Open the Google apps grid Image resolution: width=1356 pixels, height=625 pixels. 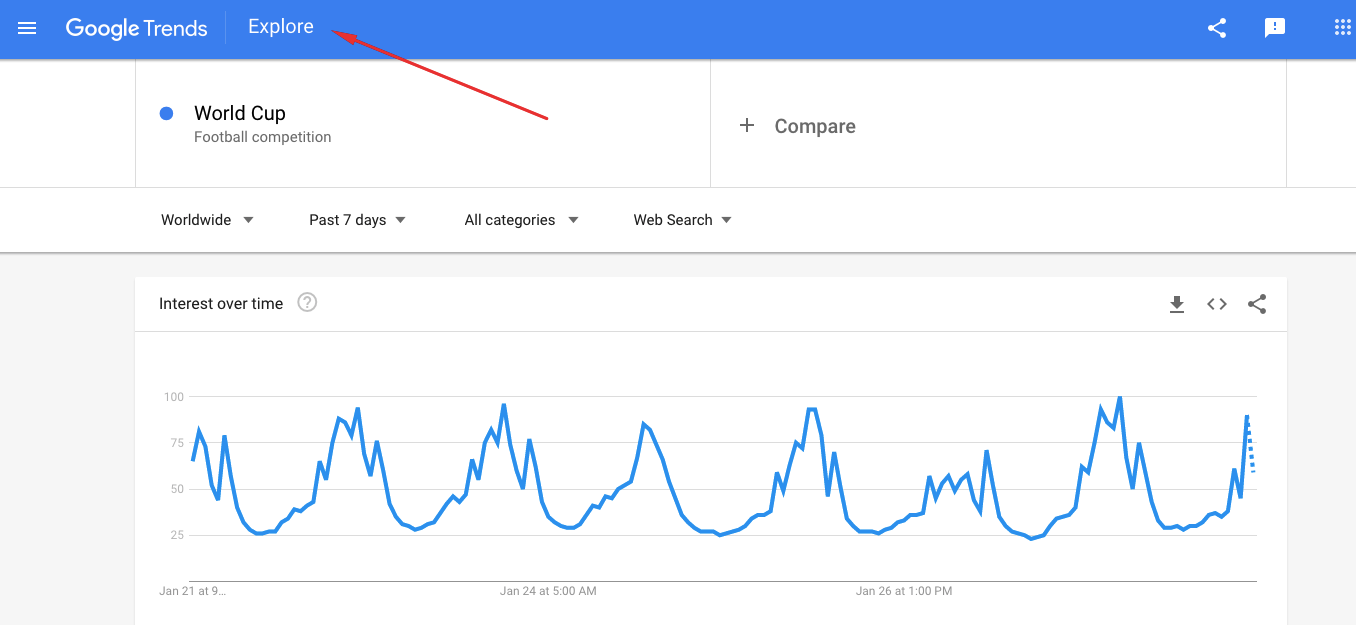[x=1343, y=28]
